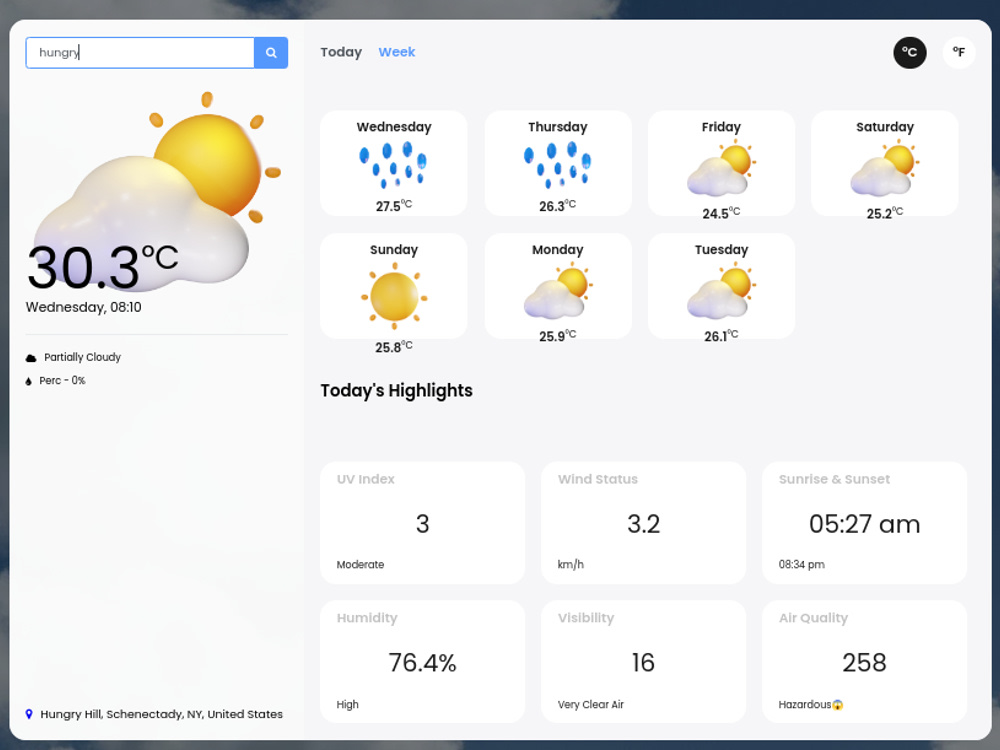Click the 'km/h' wind unit label
Viewport: 1000px width, 750px height.
click(x=571, y=565)
